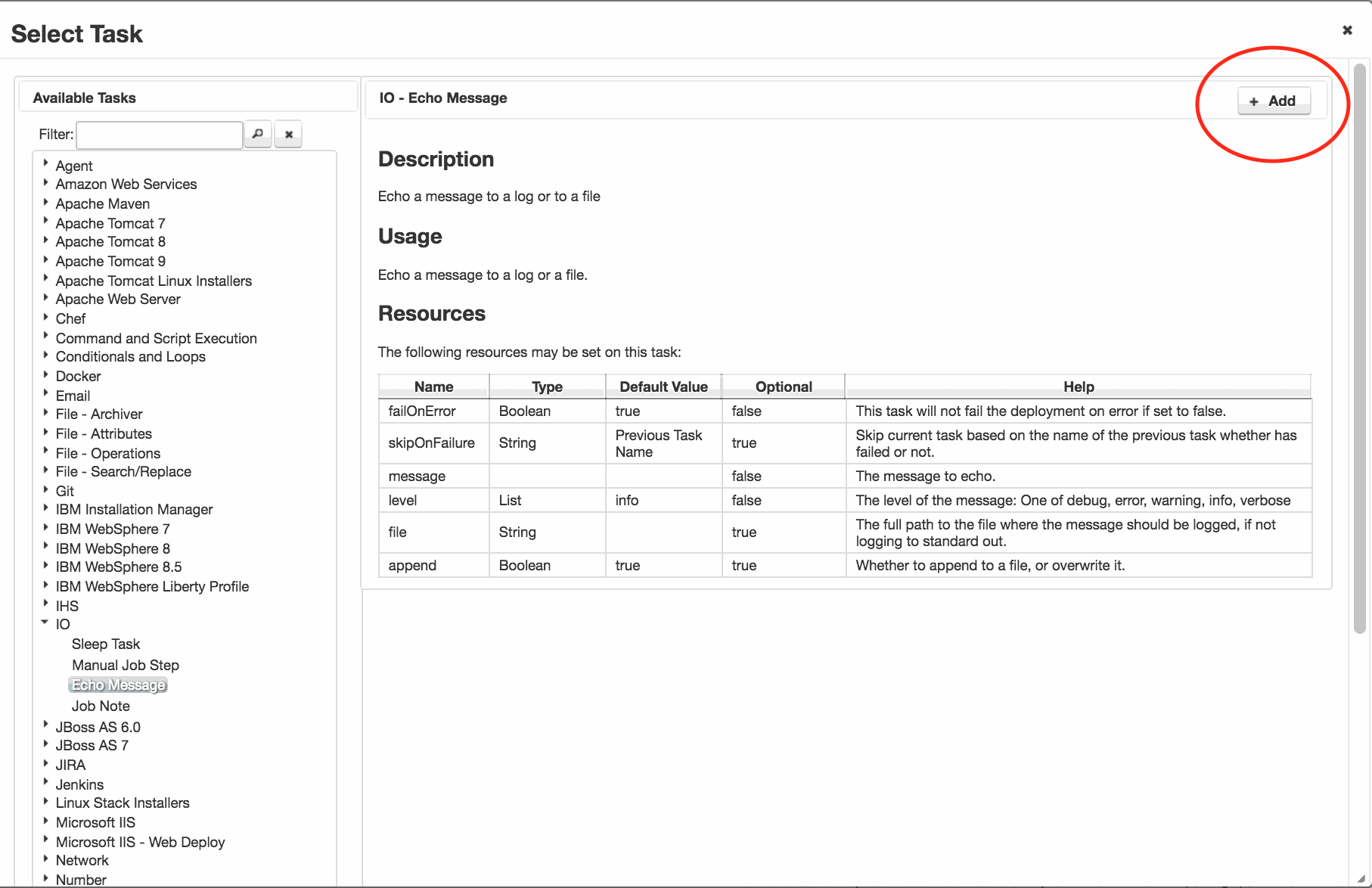Open the Command and Script Execution category
Image resolution: width=1372 pixels, height=888 pixels.
coord(156,338)
